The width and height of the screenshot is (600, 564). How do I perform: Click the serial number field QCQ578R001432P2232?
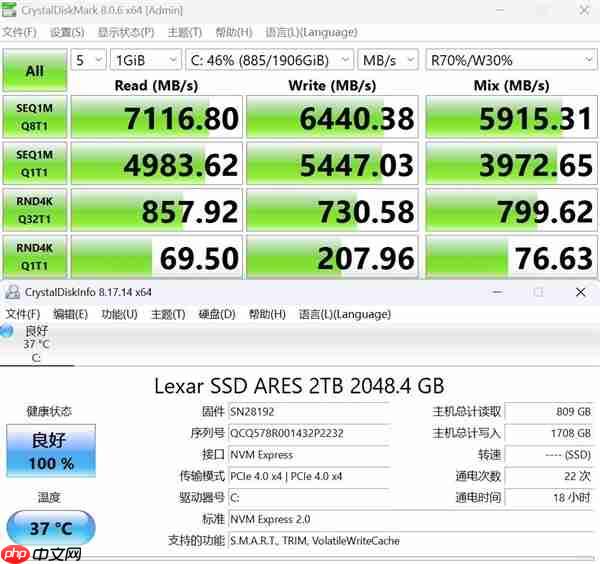tap(309, 433)
